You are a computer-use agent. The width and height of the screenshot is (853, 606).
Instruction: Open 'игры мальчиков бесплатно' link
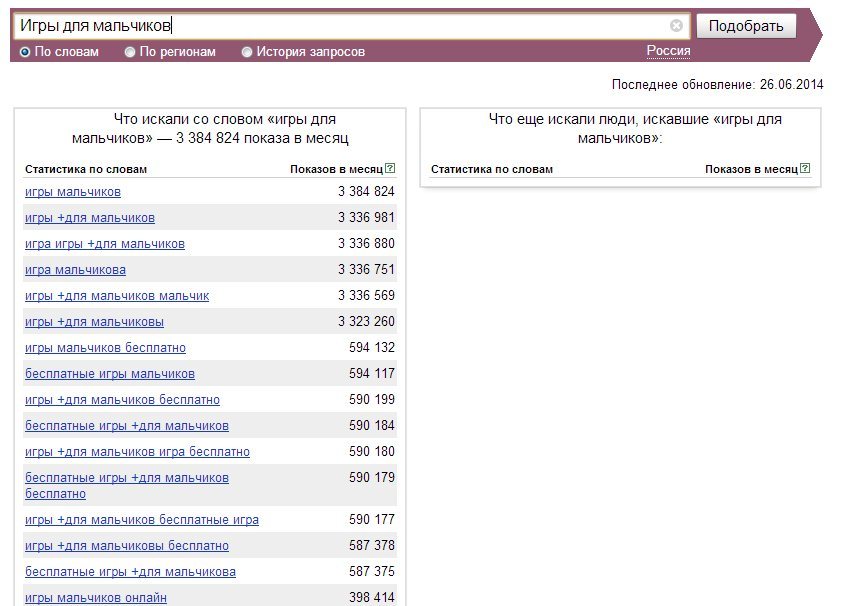[x=106, y=348]
